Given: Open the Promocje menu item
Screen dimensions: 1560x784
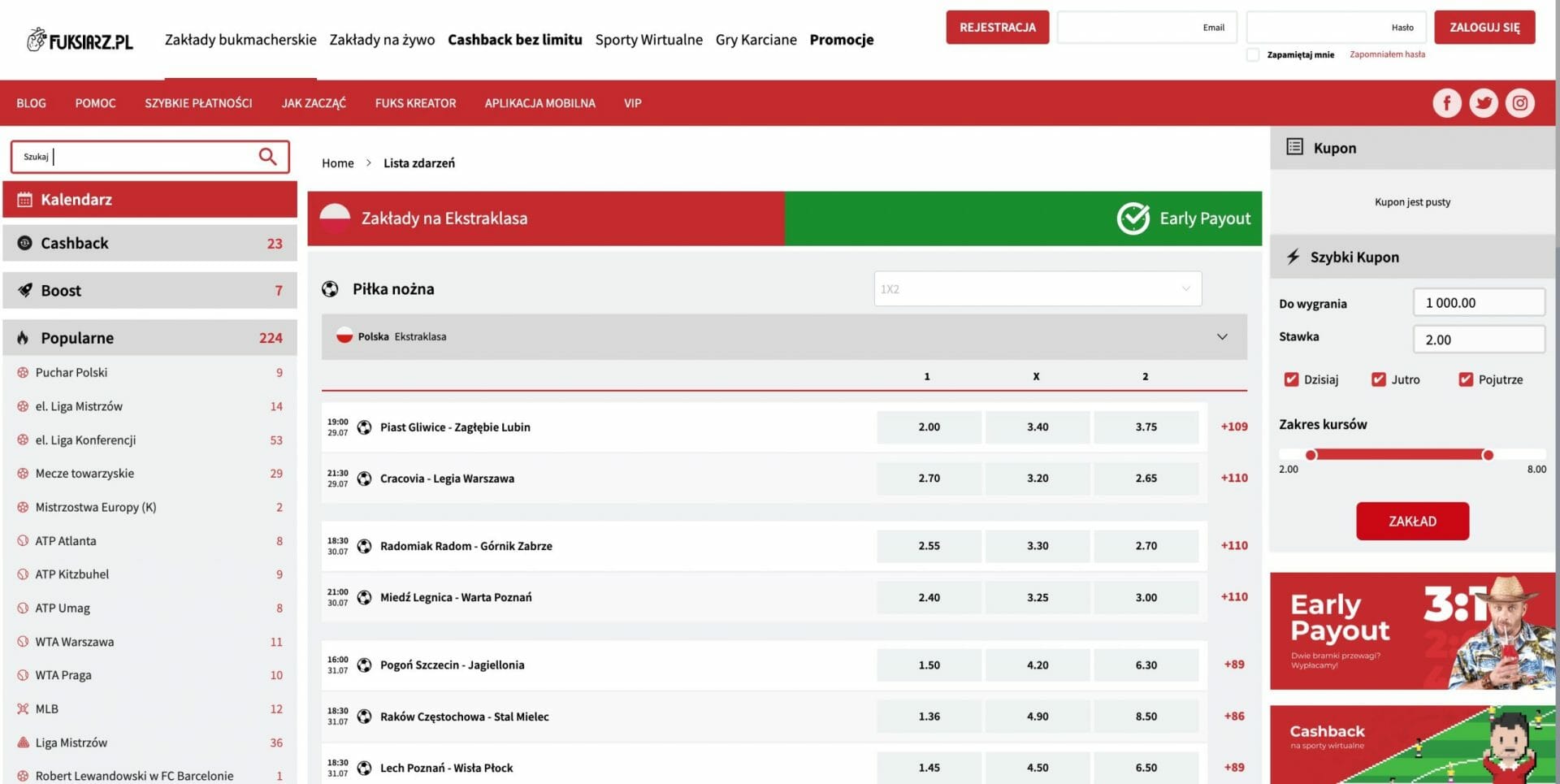Looking at the screenshot, I should (x=842, y=40).
